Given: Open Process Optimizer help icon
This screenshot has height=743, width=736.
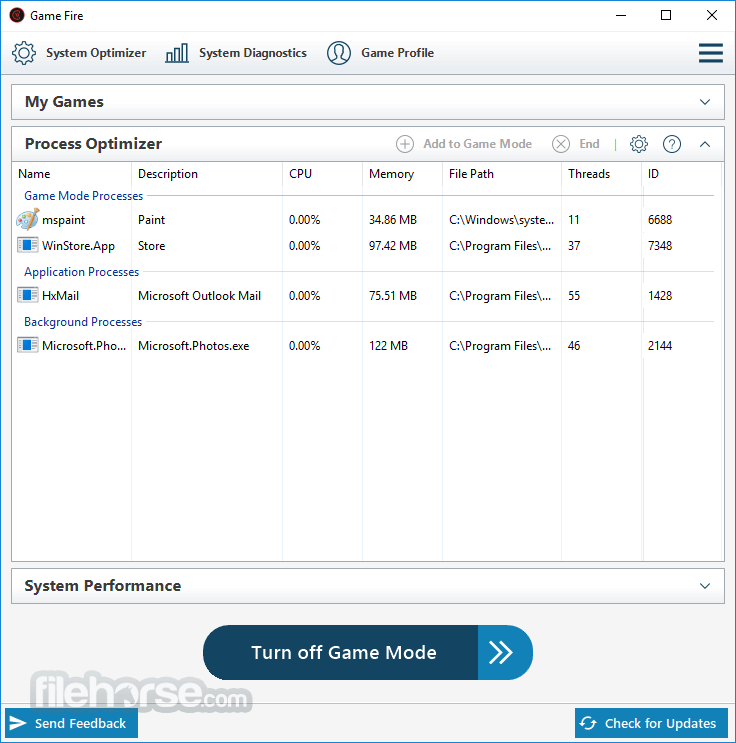Looking at the screenshot, I should tap(672, 144).
